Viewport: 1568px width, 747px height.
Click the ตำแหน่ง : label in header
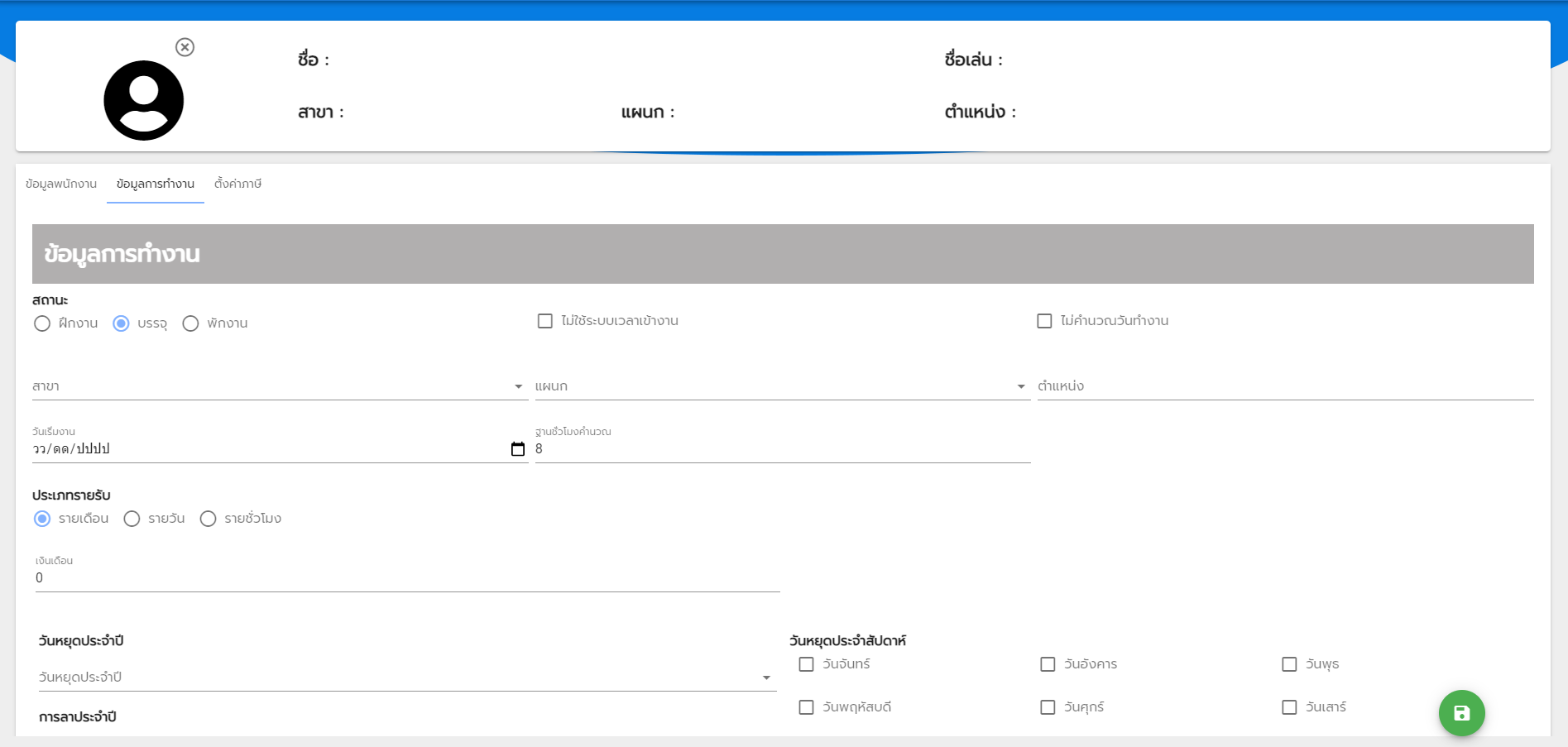pos(981,112)
